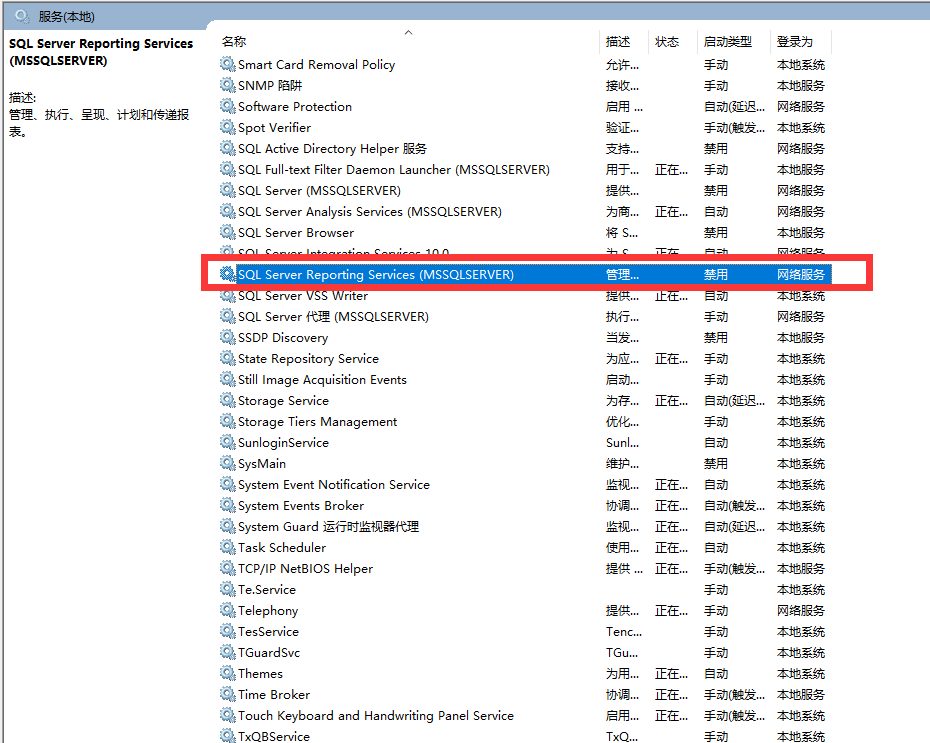Click the State Repository Service gear icon
Image resolution: width=930 pixels, height=743 pixels.
(x=228, y=358)
